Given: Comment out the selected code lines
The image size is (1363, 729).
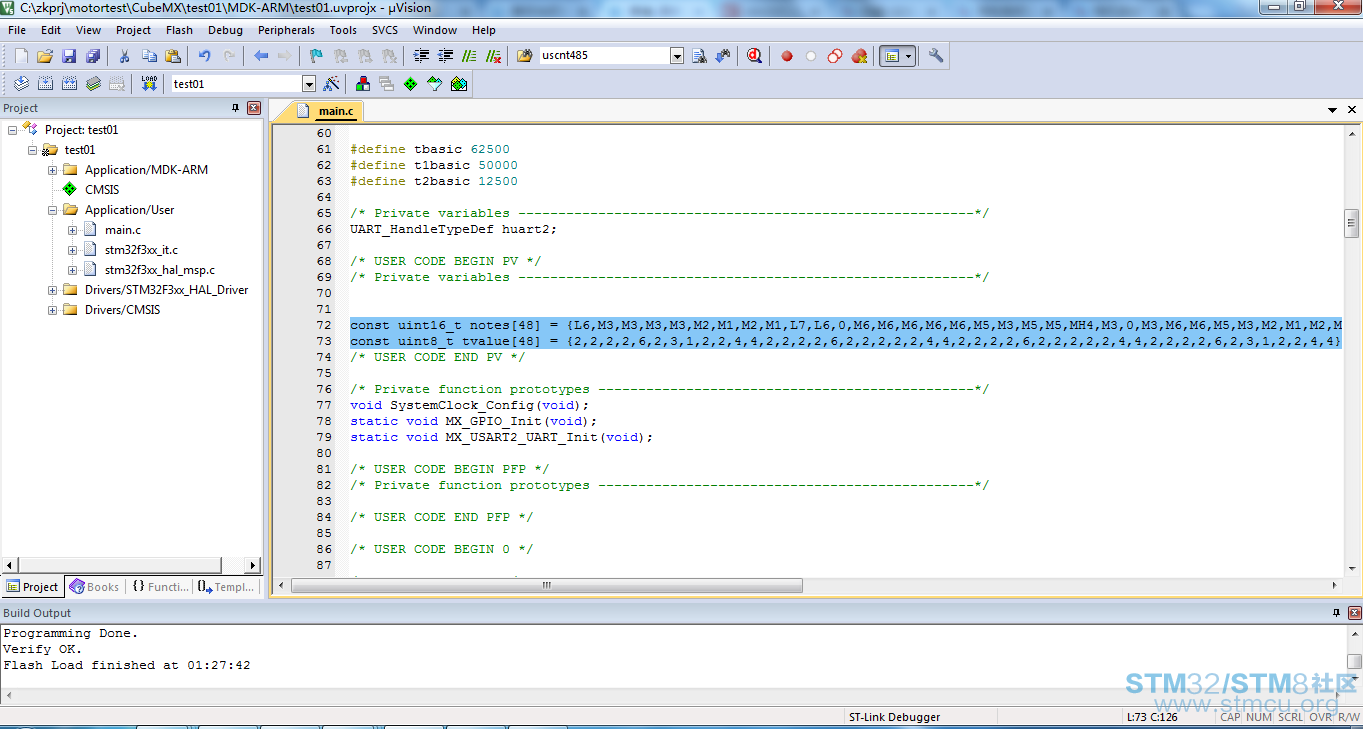Looking at the screenshot, I should pyautogui.click(x=469, y=56).
